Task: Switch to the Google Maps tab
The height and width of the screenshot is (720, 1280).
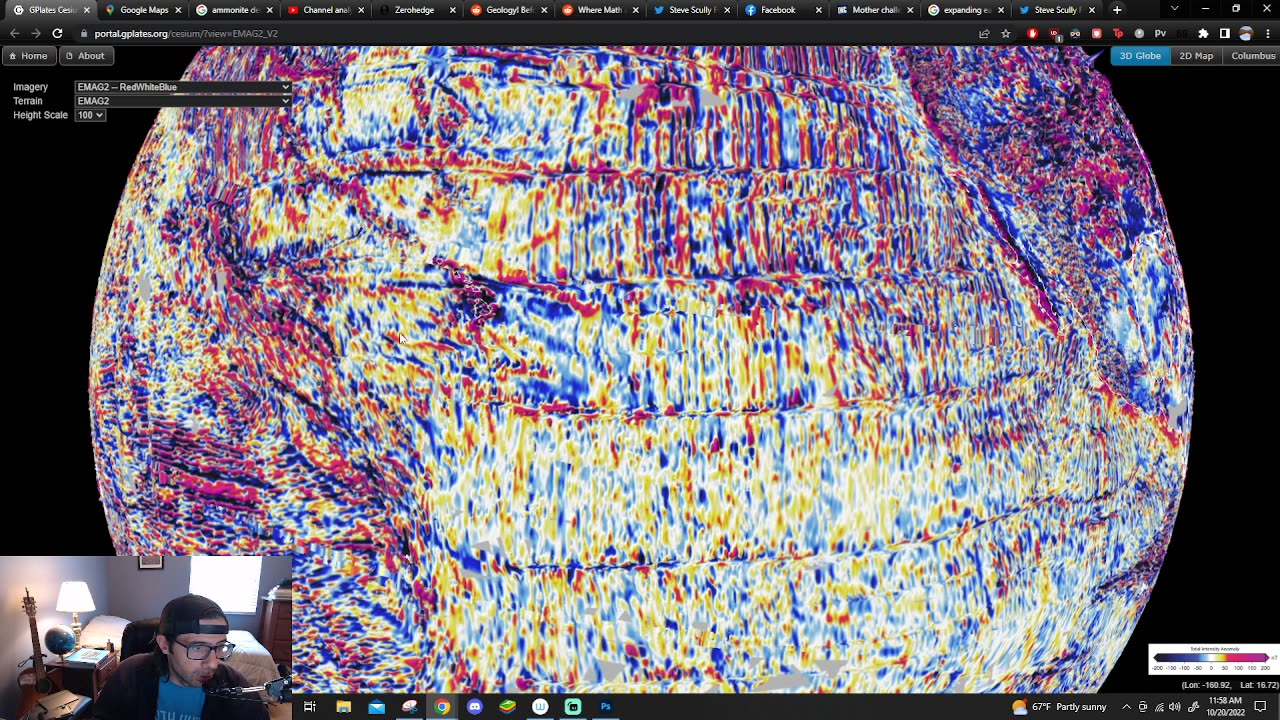Action: tap(144, 10)
